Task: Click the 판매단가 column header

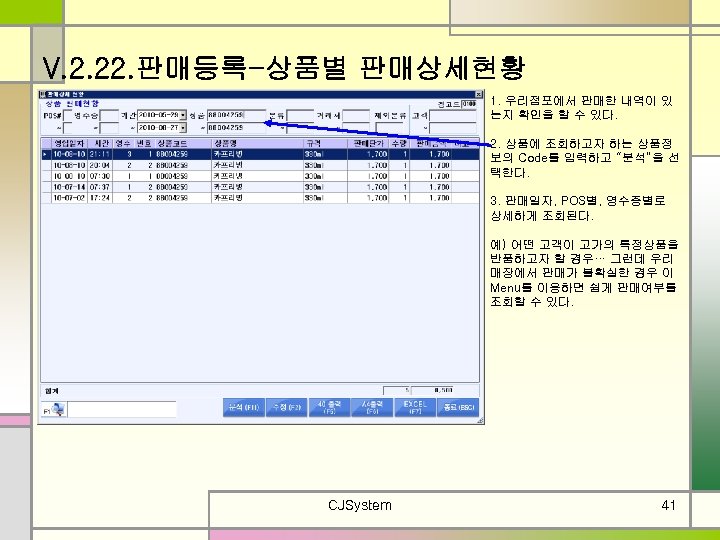Action: [x=368, y=143]
